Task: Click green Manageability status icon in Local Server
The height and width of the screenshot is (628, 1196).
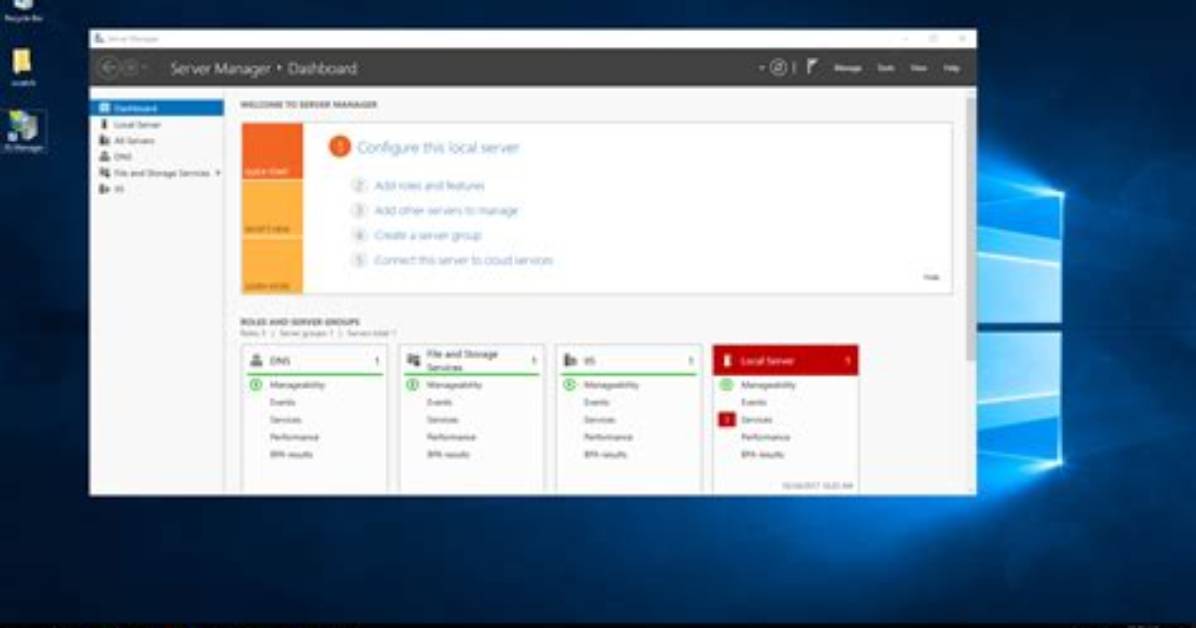Action: (x=726, y=385)
